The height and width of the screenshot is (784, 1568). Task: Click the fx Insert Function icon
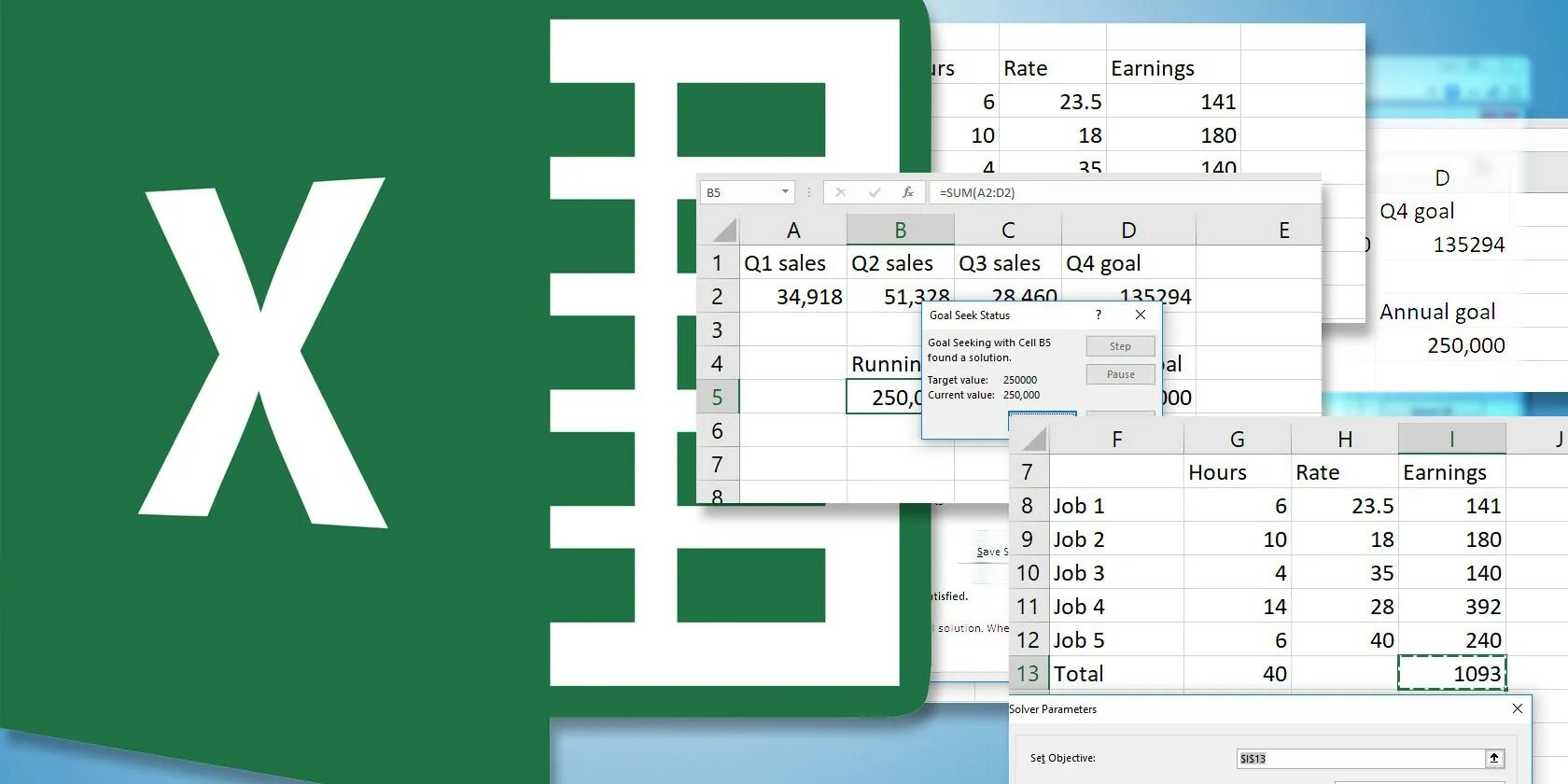(x=907, y=192)
